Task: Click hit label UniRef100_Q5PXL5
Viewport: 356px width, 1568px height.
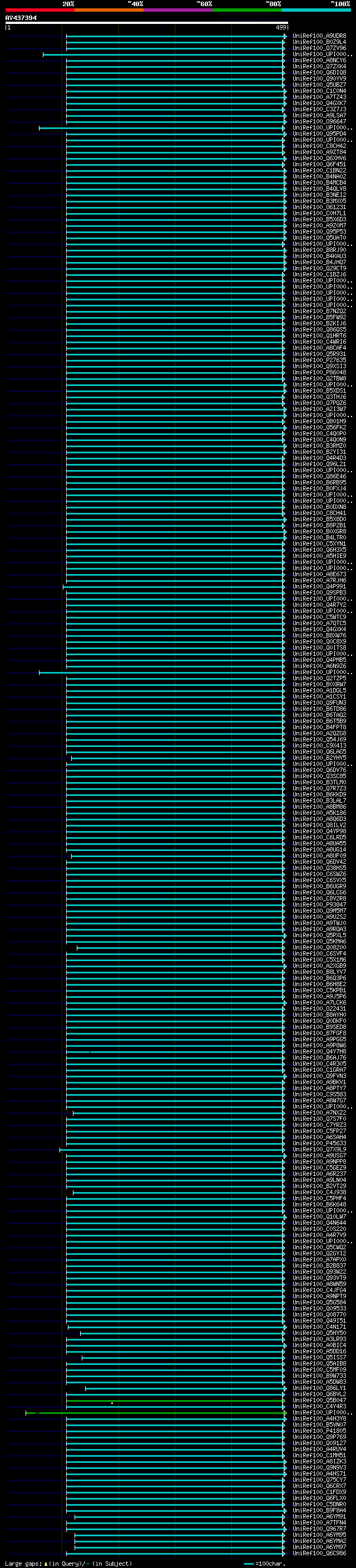Action: pyautogui.click(x=319, y=936)
